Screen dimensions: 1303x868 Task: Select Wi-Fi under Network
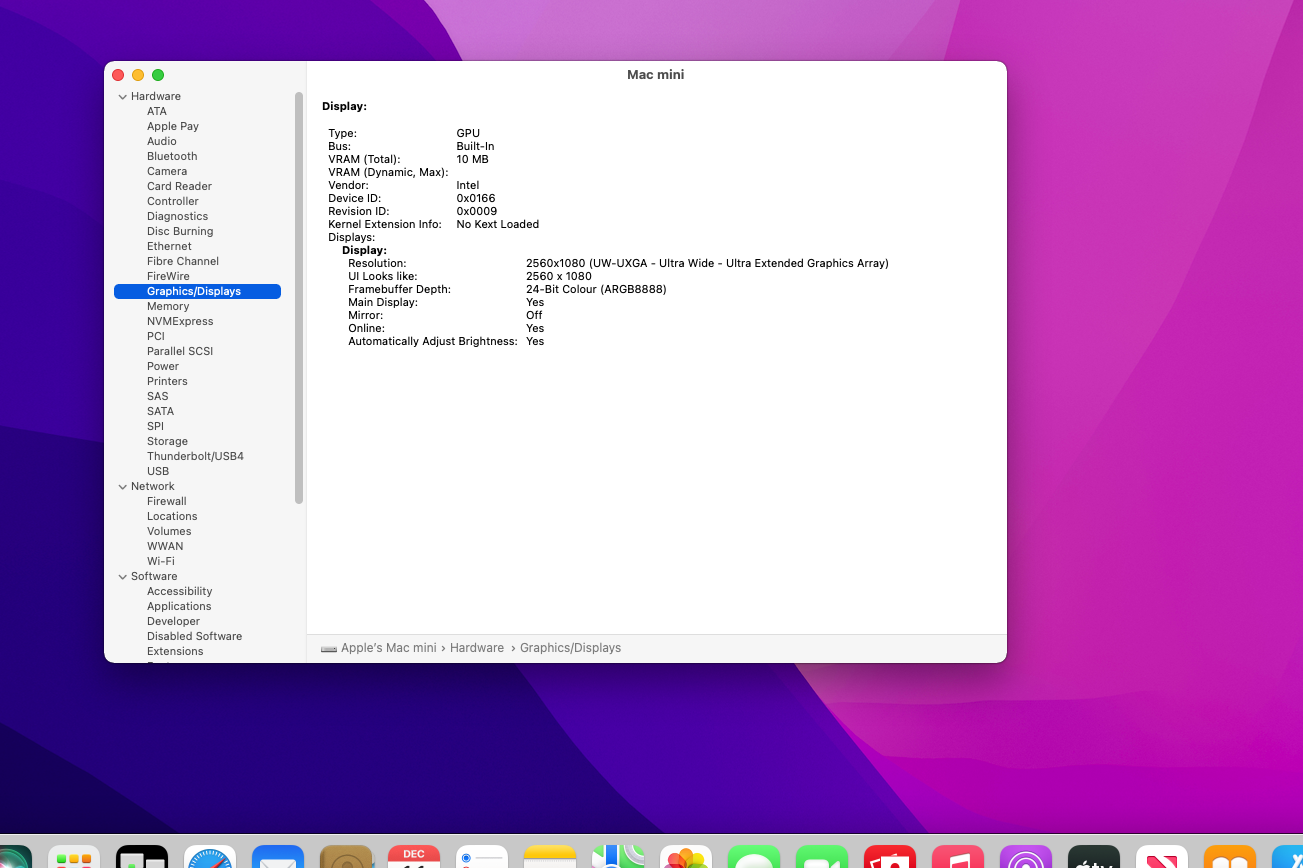(x=161, y=562)
